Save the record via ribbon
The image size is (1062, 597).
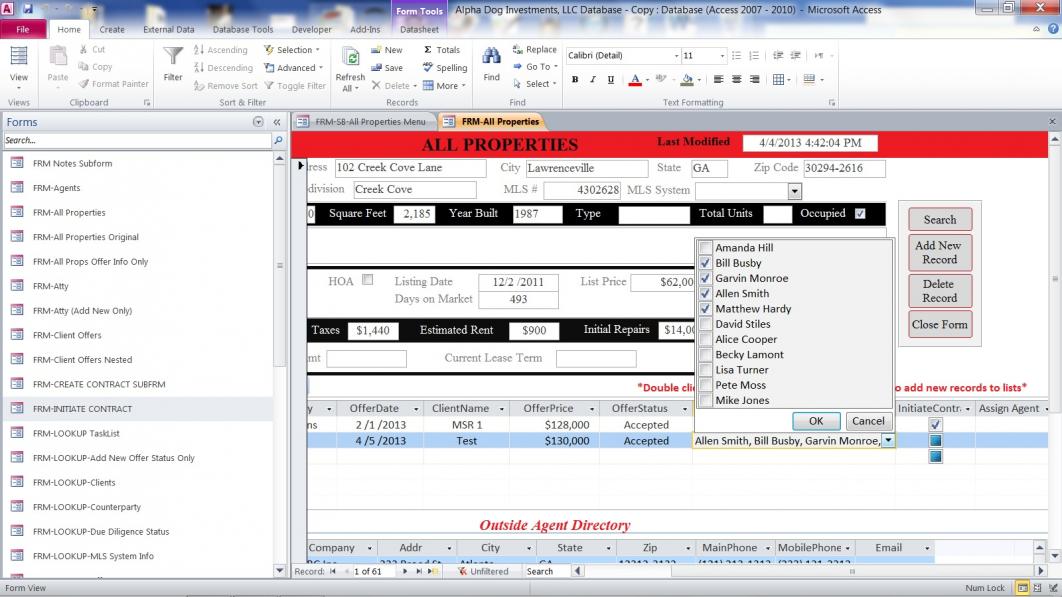point(387,68)
